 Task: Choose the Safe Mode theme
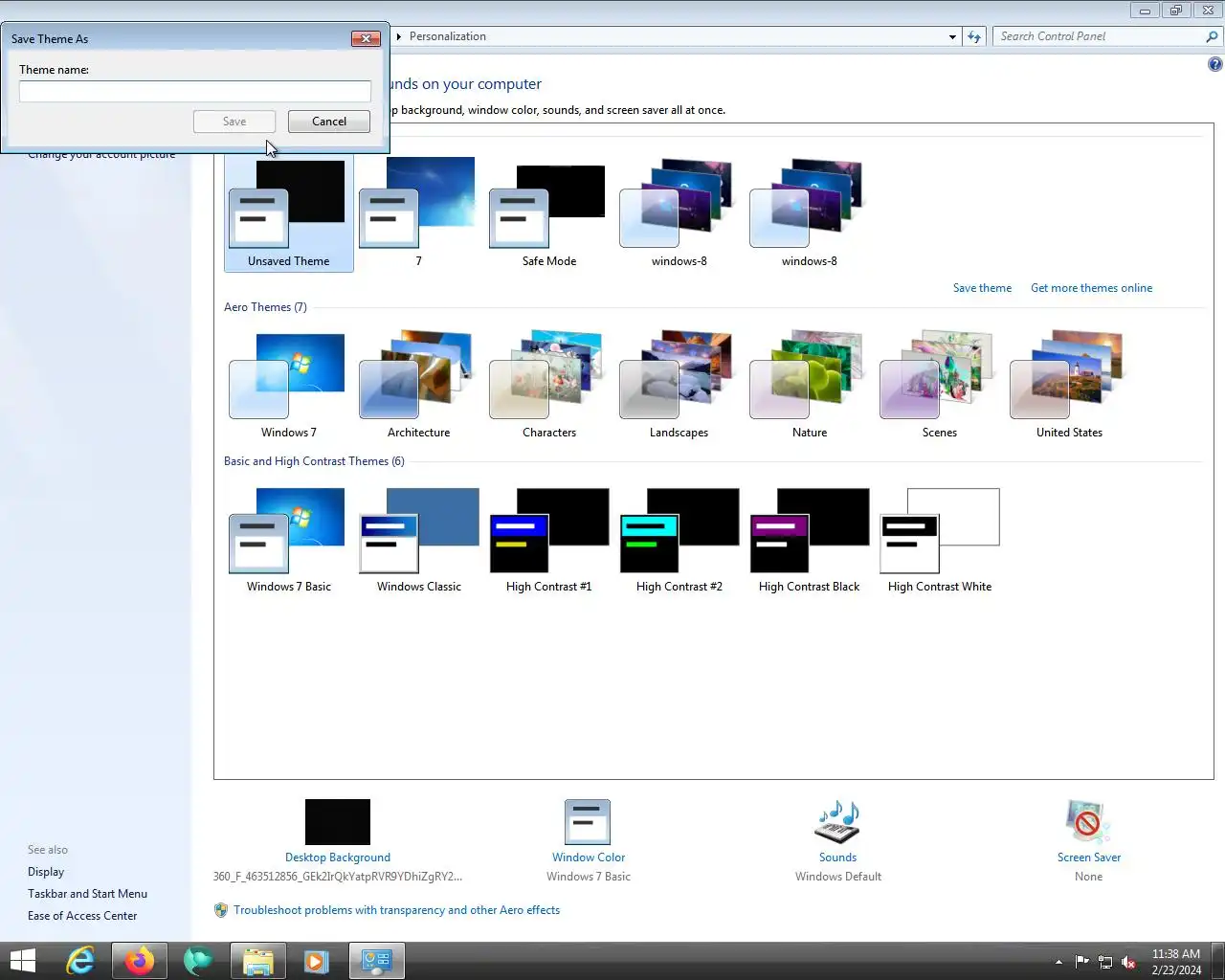548,213
